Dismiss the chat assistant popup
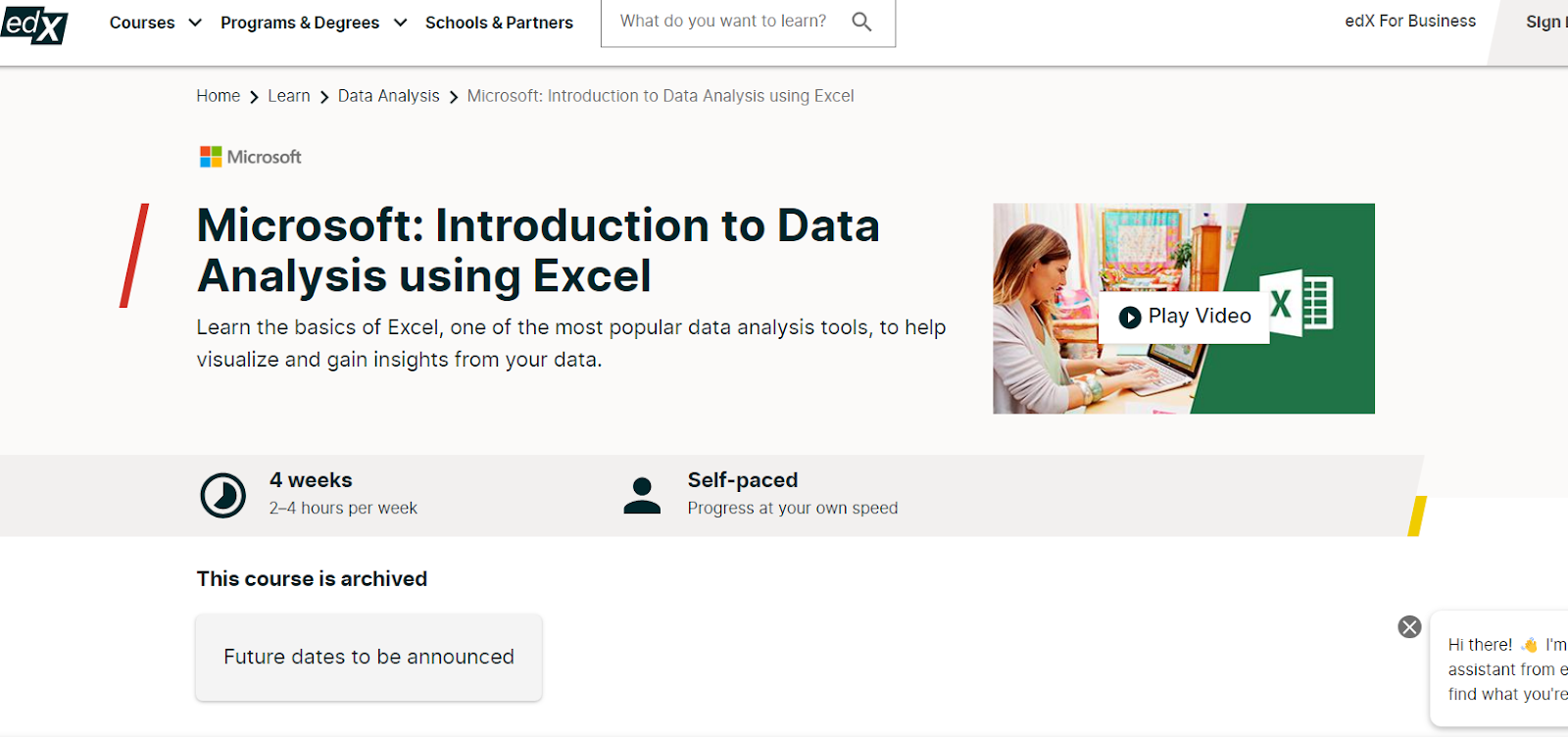 click(x=1408, y=626)
